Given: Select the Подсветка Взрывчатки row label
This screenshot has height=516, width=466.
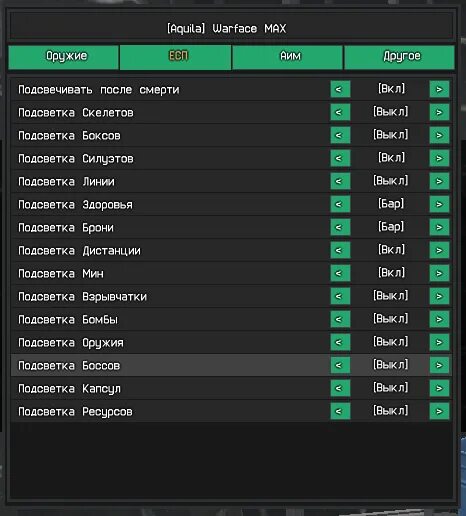Looking at the screenshot, I should (82, 297).
